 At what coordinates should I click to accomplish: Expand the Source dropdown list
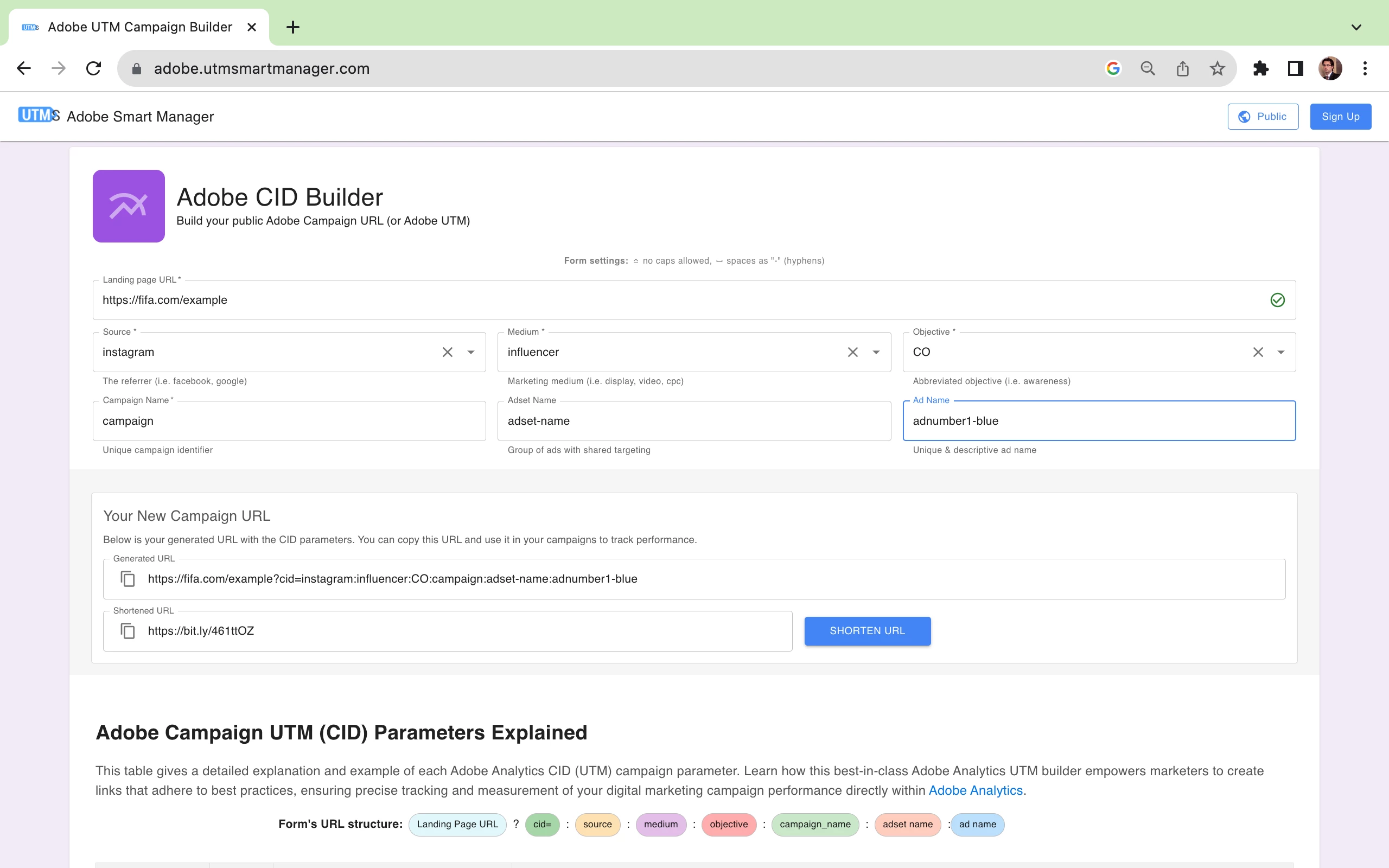click(470, 352)
